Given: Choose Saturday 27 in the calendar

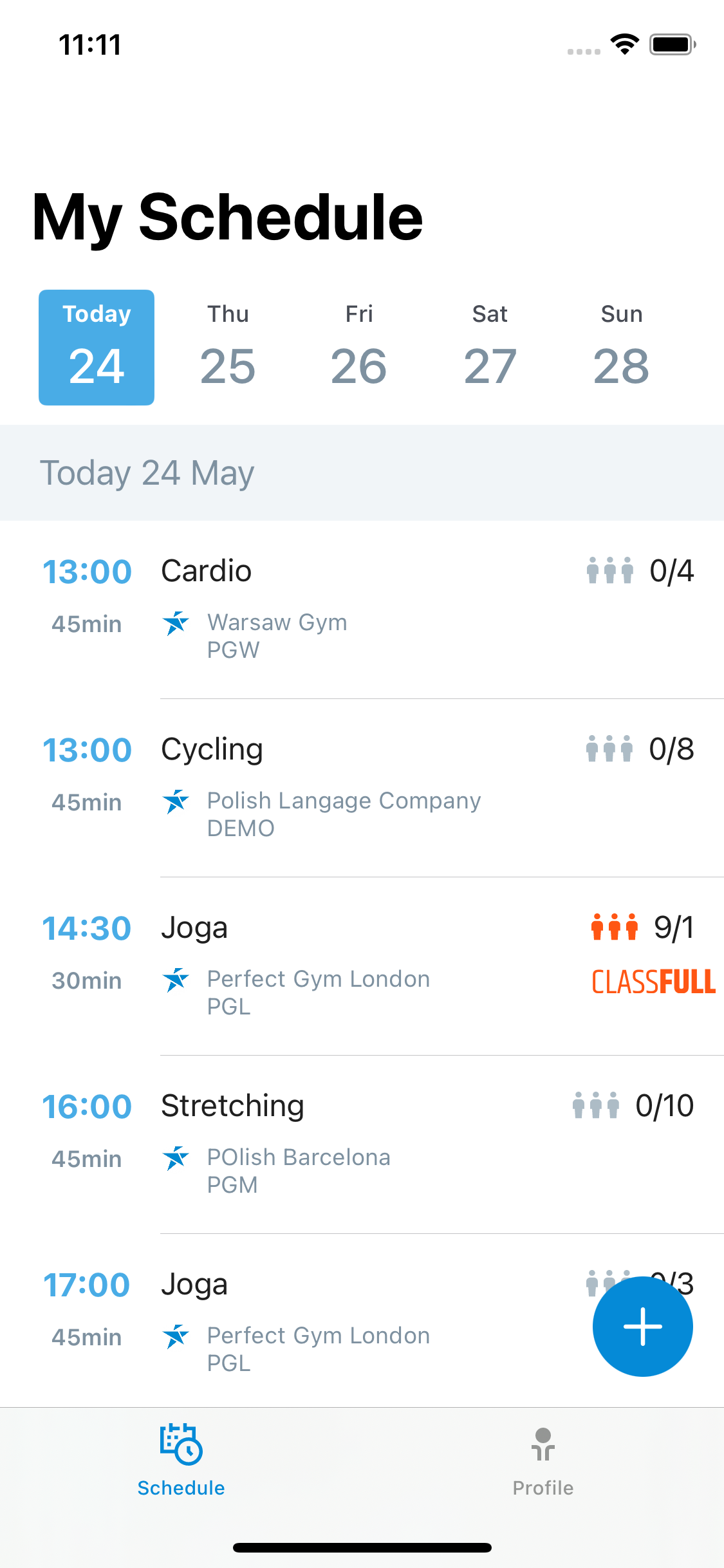Looking at the screenshot, I should click(490, 348).
